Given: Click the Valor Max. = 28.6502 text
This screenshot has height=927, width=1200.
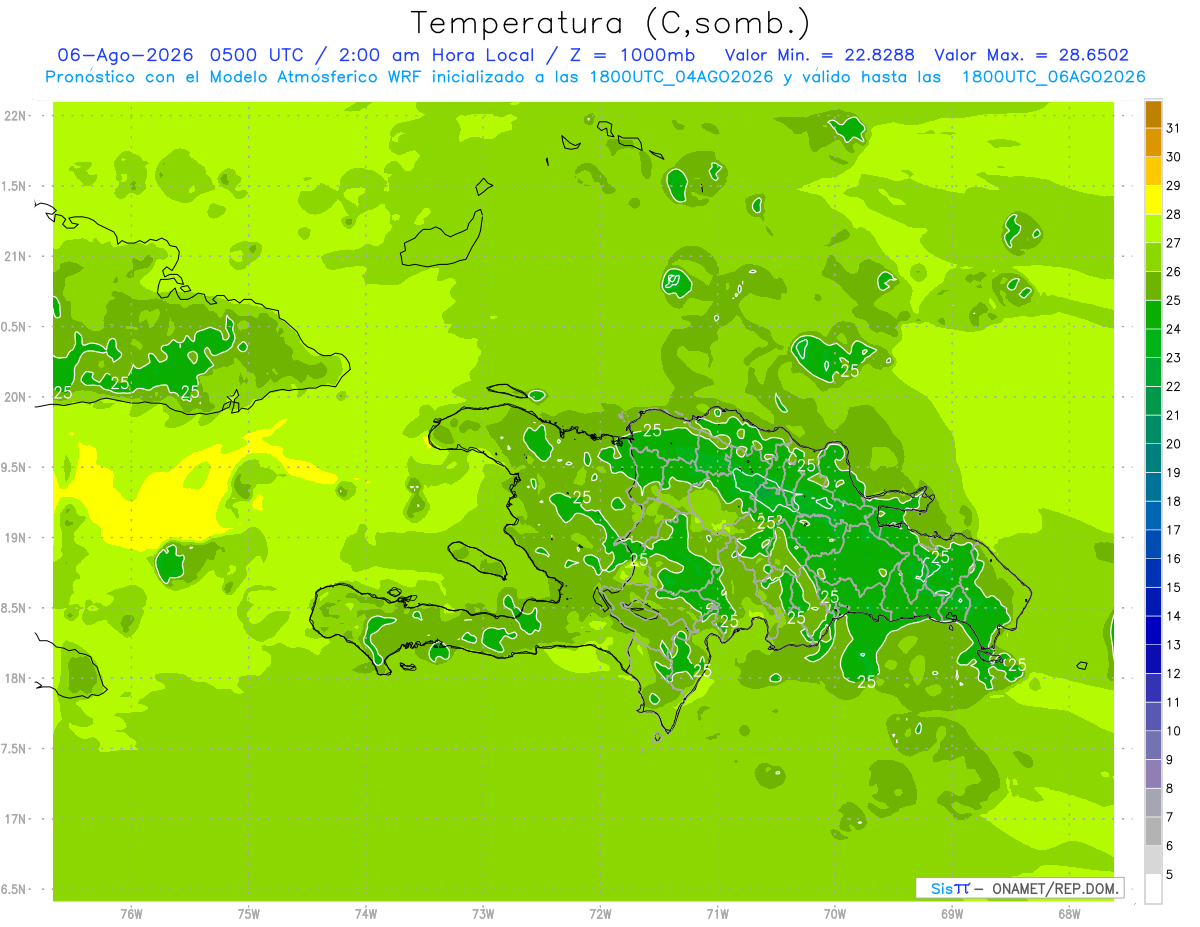Looking at the screenshot, I should click(1031, 55).
